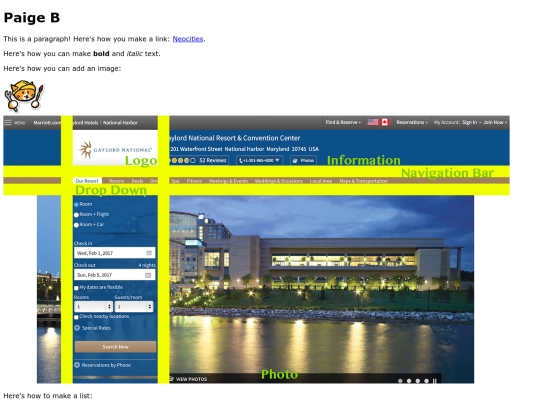Click the Paige B heading
This screenshot has width=540, height=405.
click(32, 18)
